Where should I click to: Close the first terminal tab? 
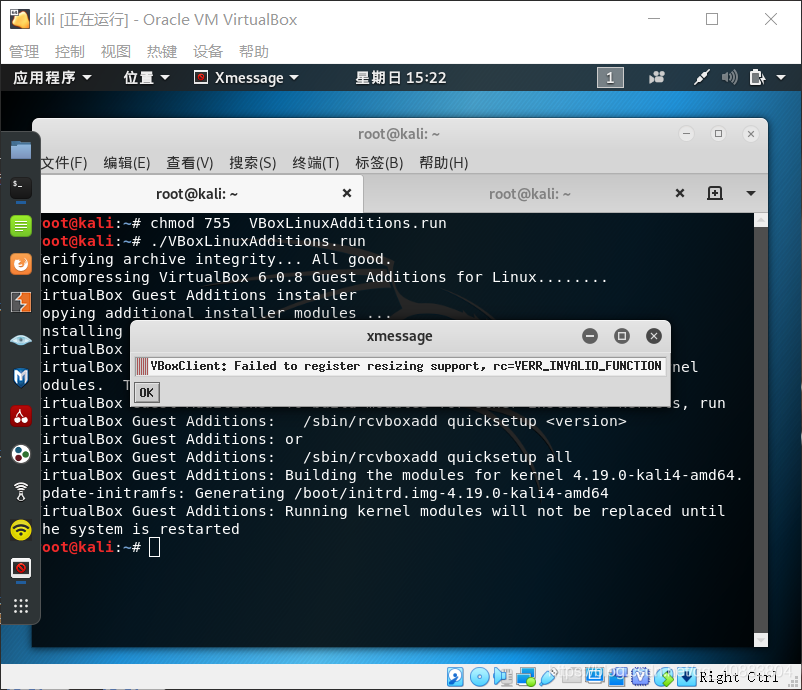coord(347,193)
